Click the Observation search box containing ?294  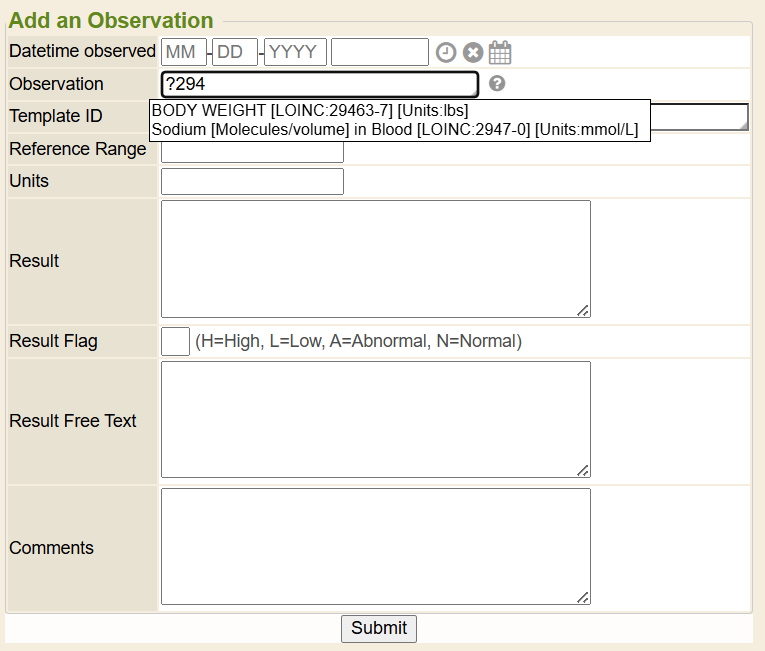[319, 85]
